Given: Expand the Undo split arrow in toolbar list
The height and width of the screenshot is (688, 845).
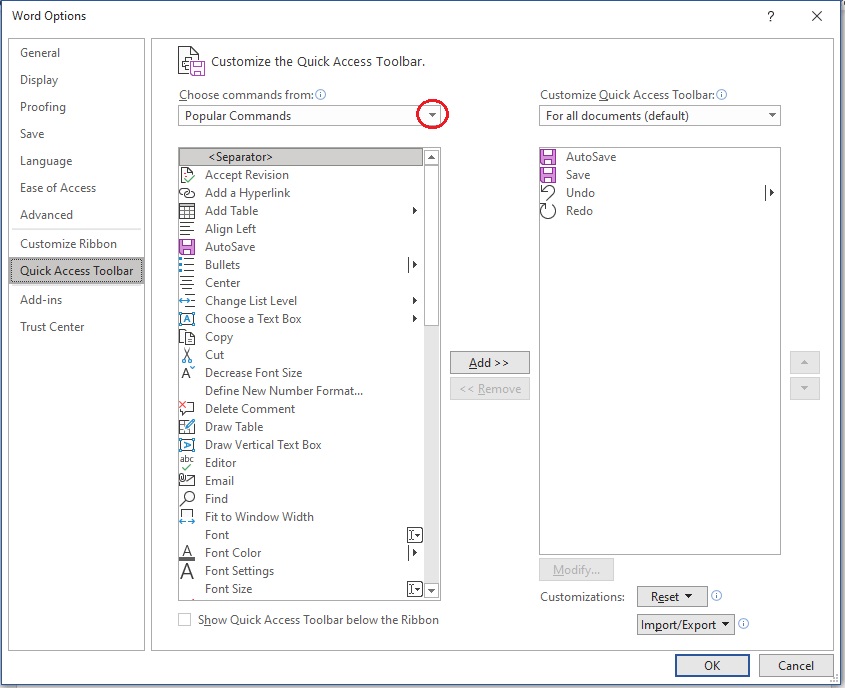Looking at the screenshot, I should [770, 193].
